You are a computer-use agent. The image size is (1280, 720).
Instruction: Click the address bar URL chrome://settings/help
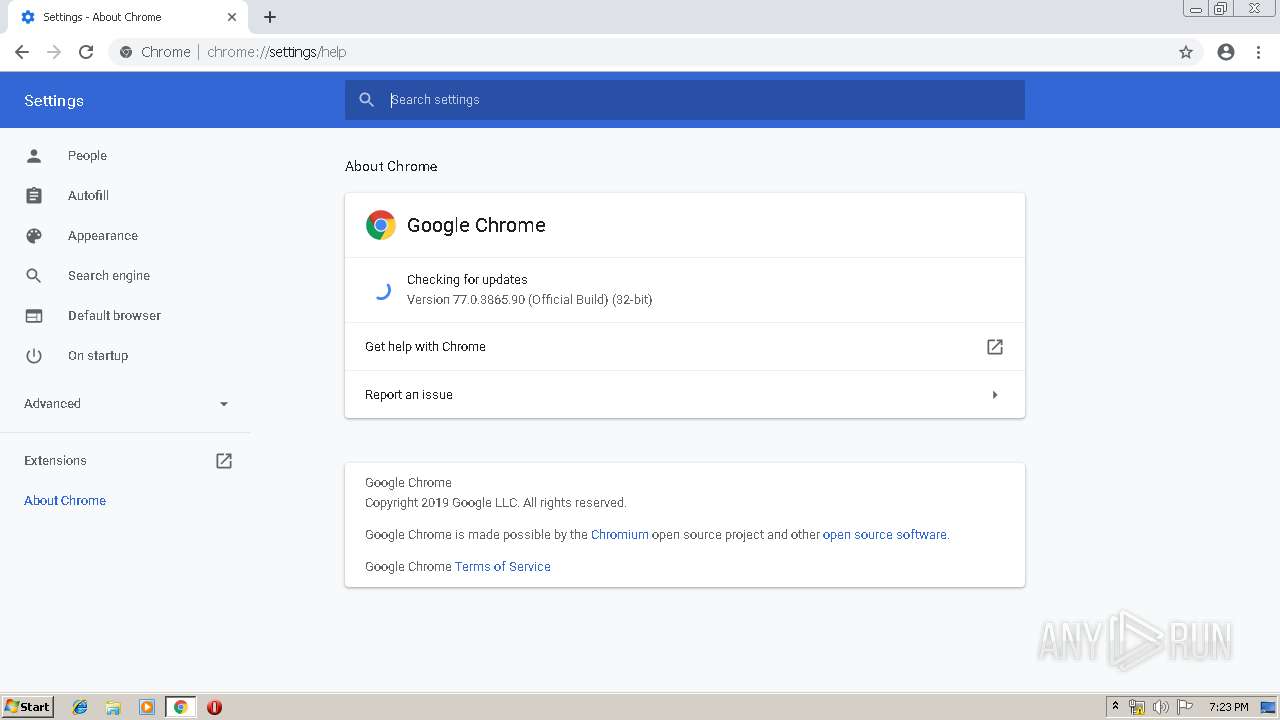[x=277, y=52]
